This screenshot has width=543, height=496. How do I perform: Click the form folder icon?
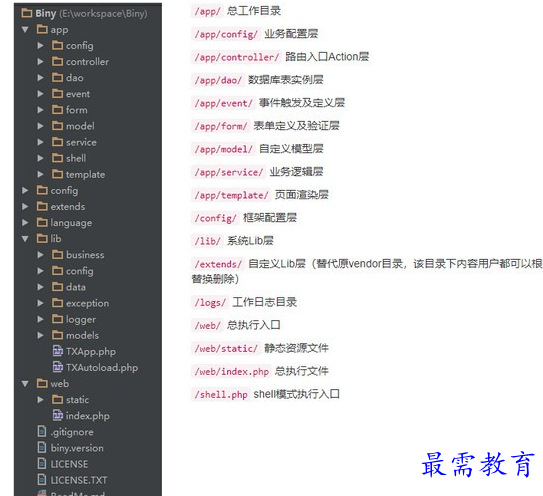57,109
